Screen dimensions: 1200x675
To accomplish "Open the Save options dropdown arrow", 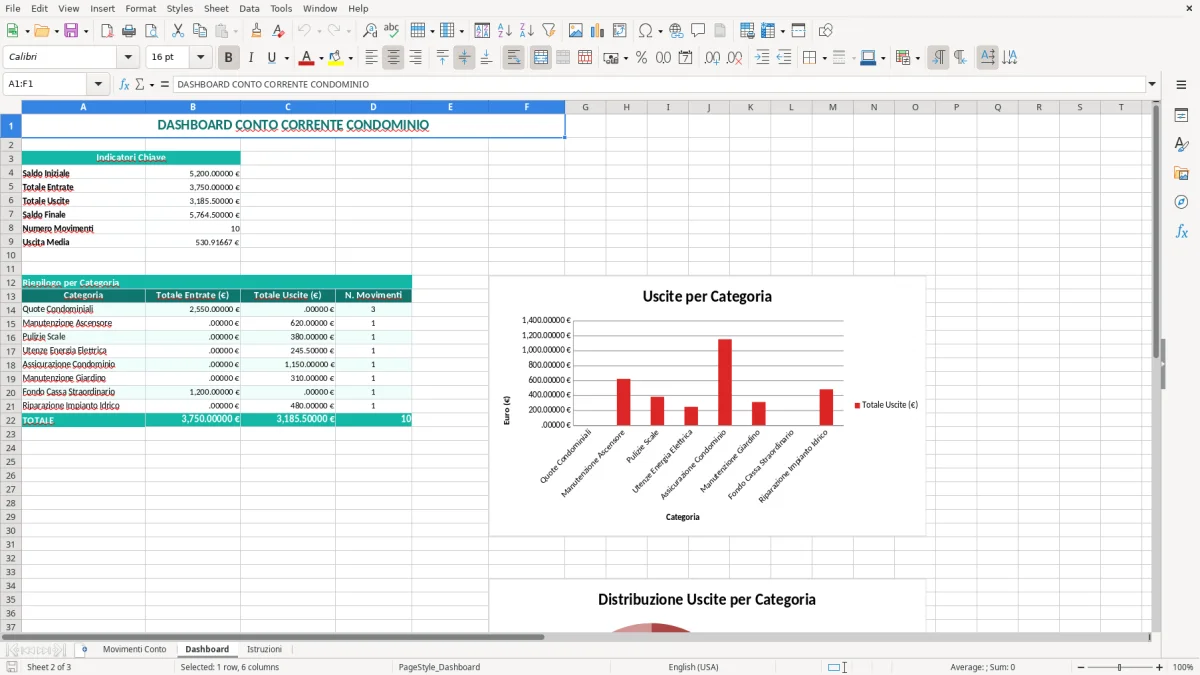I will (86, 31).
